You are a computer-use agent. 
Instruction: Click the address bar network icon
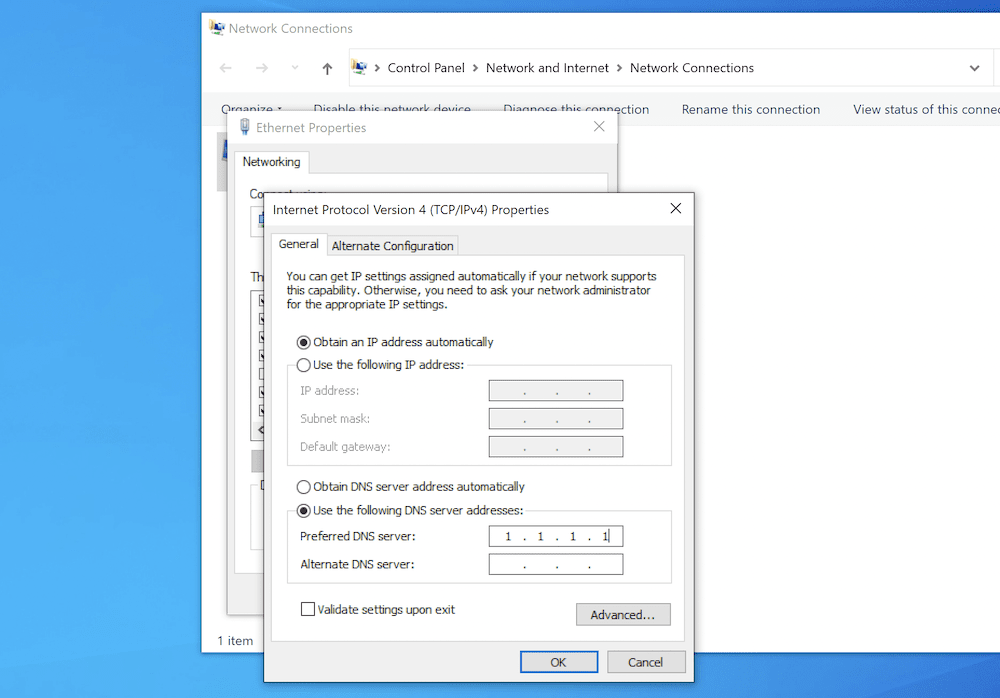(x=359, y=67)
